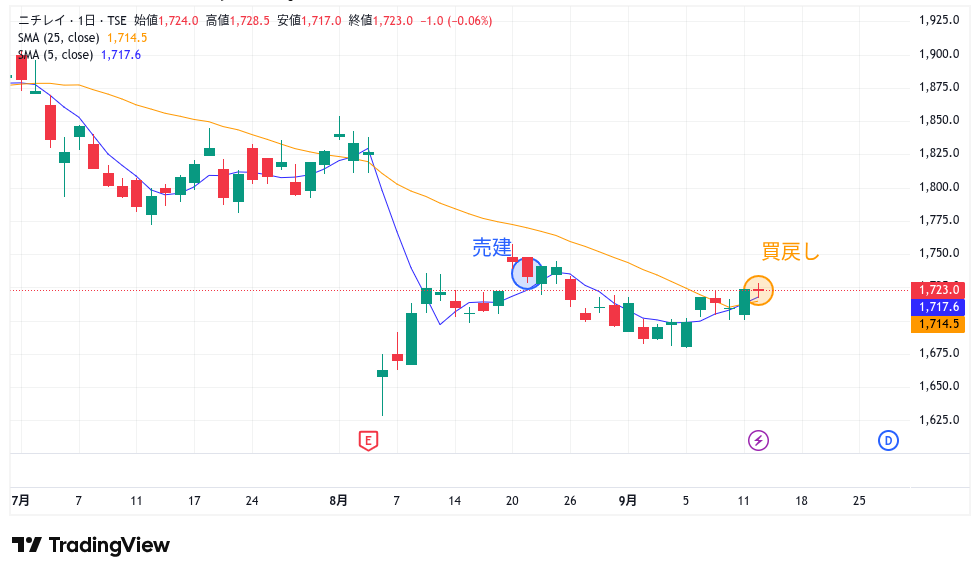Click the red earnings E marker
980x575 pixels.
(x=368, y=440)
